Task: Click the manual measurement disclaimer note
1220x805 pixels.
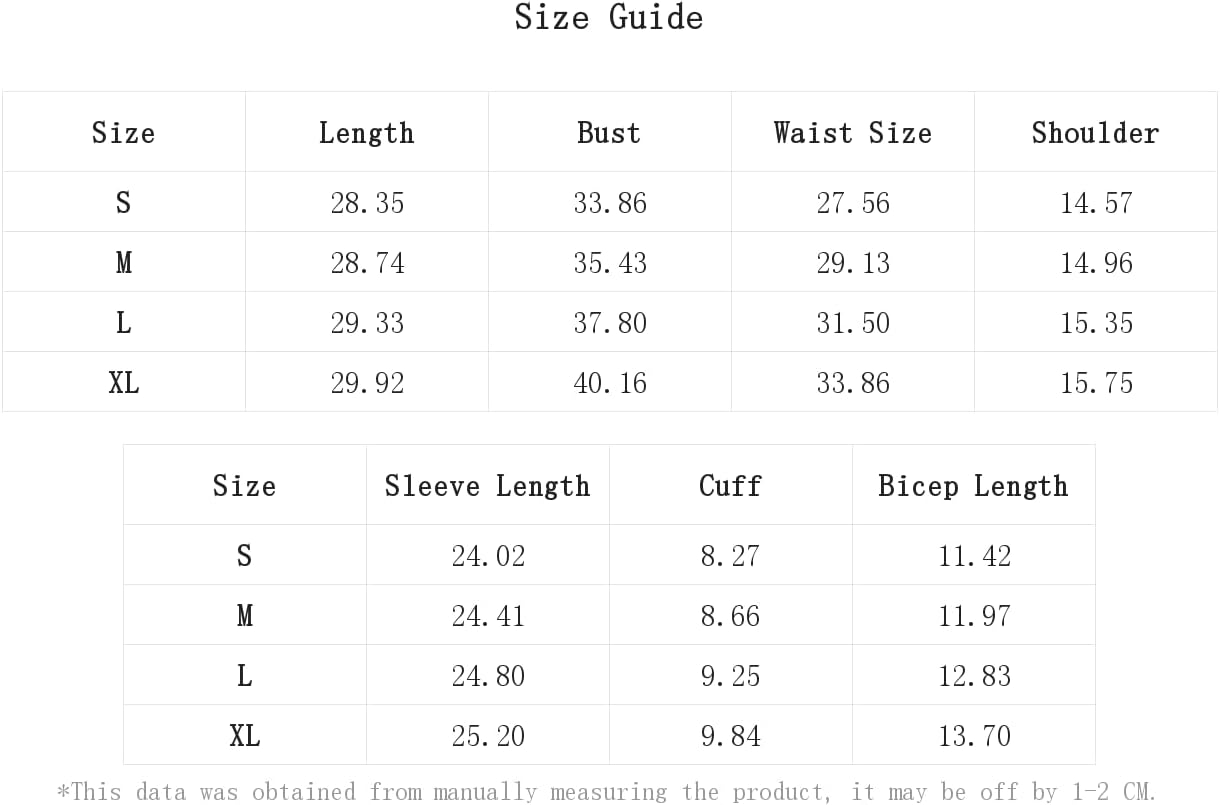Action: click(x=607, y=792)
